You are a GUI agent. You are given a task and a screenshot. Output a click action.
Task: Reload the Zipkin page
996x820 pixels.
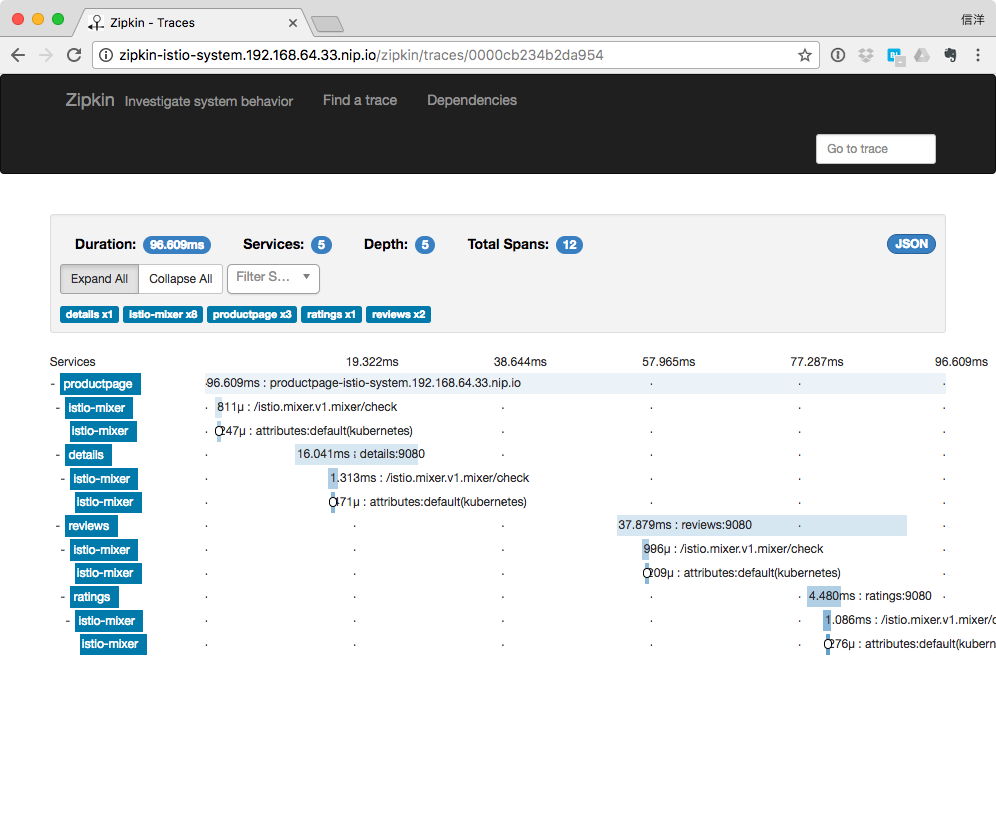74,55
